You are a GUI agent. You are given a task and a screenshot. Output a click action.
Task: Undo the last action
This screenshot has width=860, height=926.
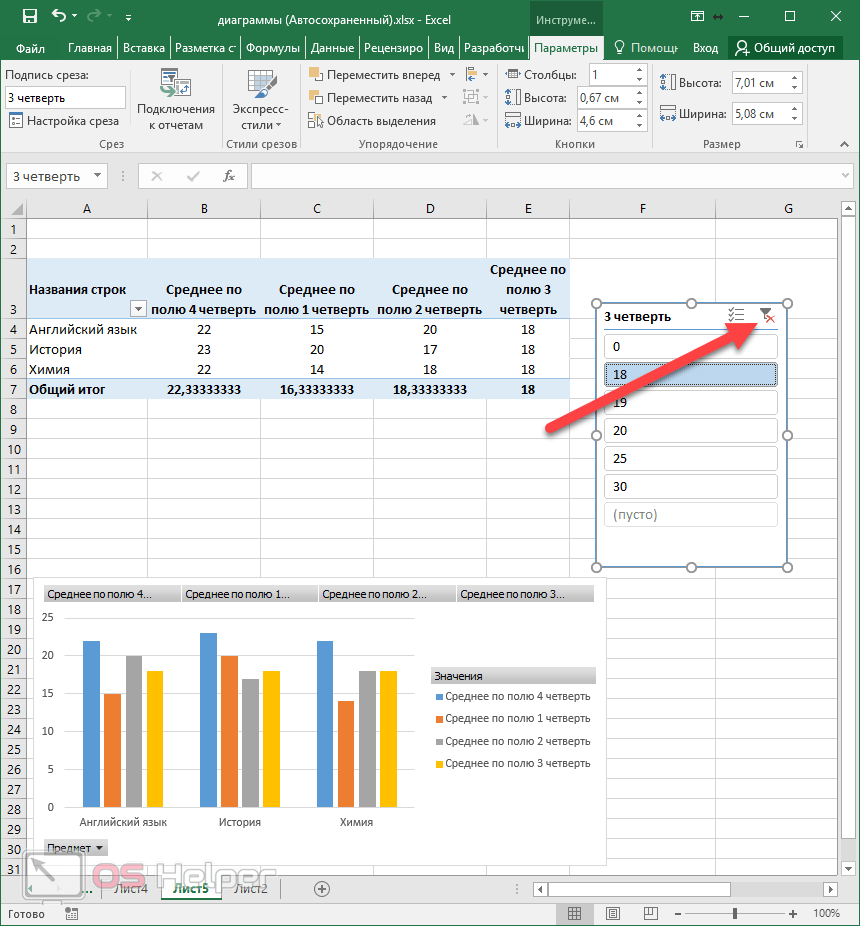(x=59, y=17)
